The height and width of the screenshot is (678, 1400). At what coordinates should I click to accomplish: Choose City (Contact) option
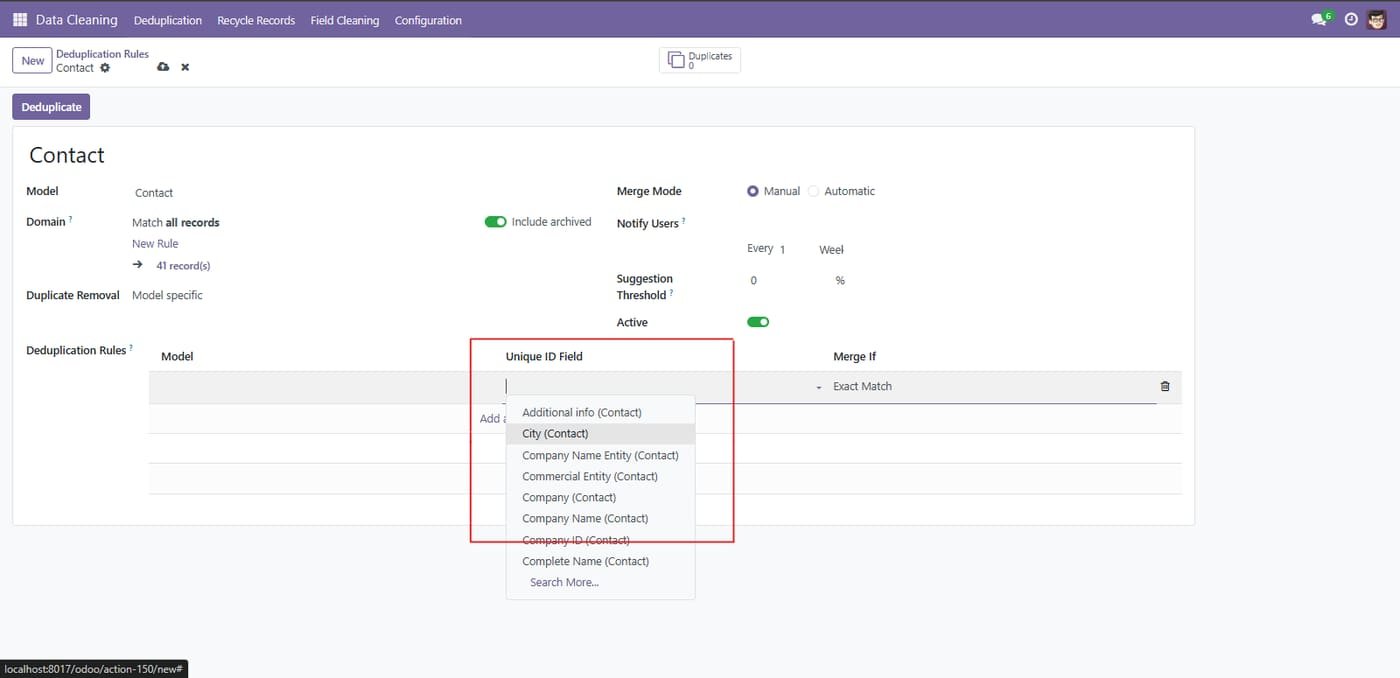pyautogui.click(x=600, y=434)
